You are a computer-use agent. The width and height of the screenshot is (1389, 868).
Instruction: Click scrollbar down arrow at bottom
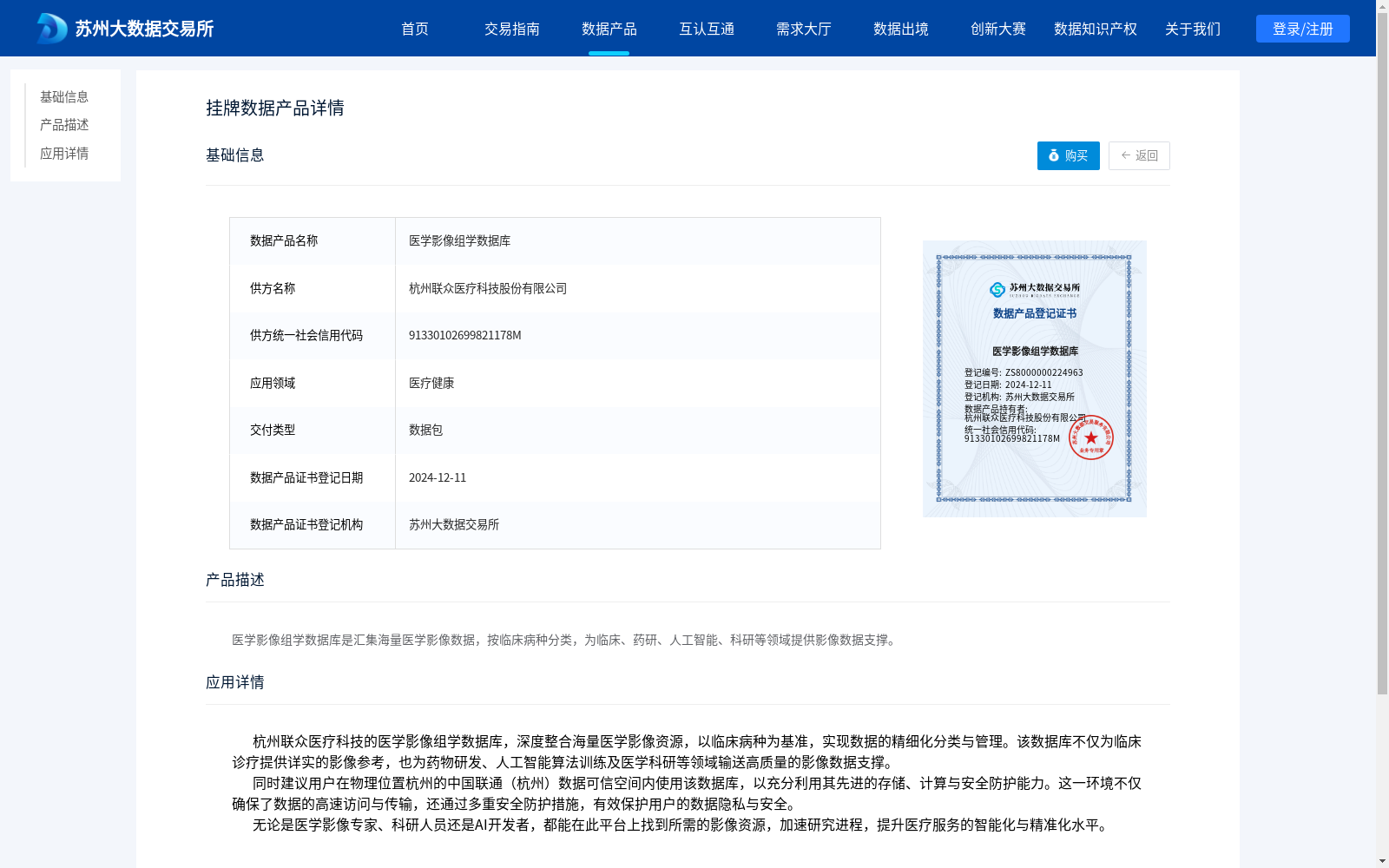tap(1382, 861)
